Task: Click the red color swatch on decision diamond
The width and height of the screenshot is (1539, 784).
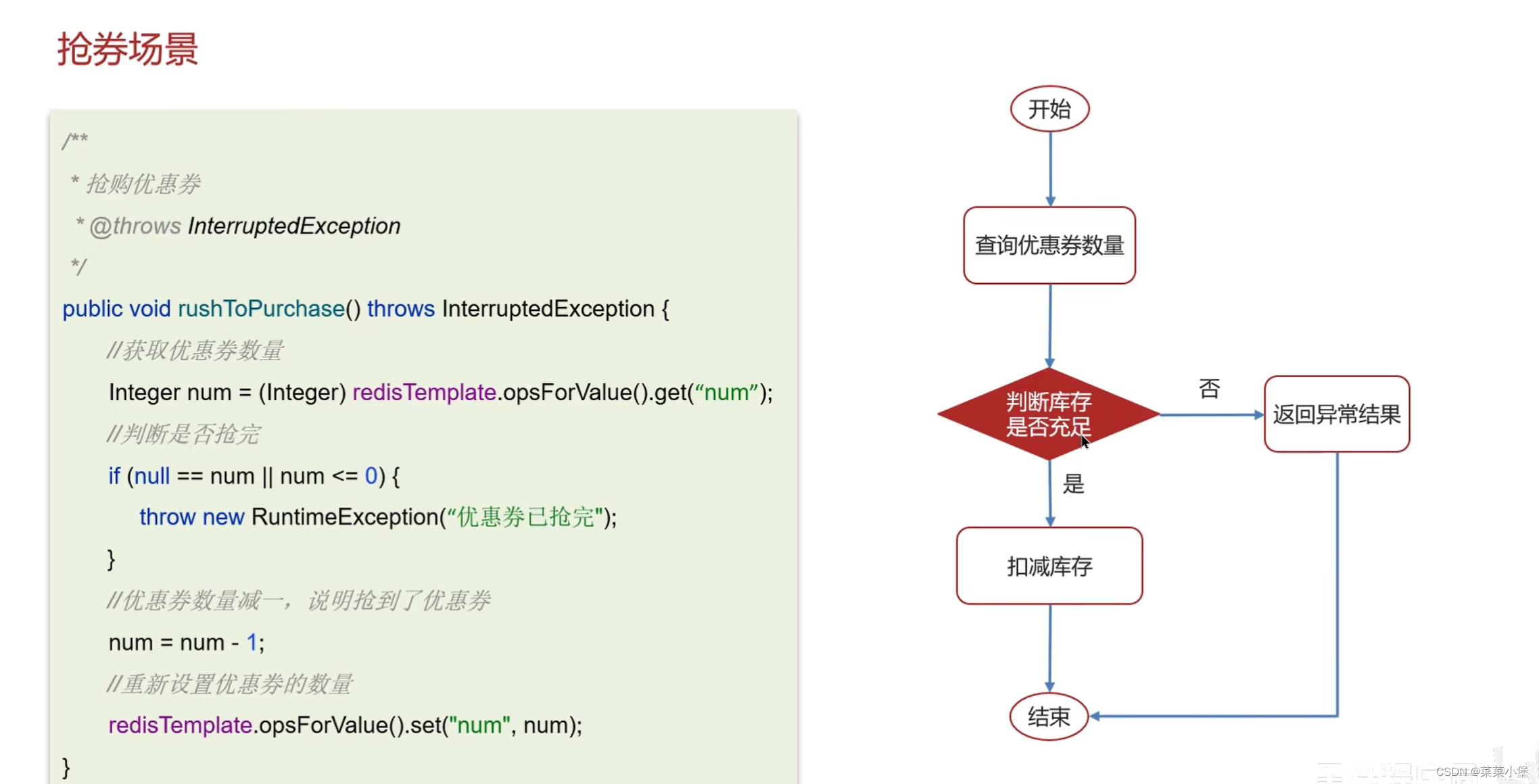Action: 1049,414
